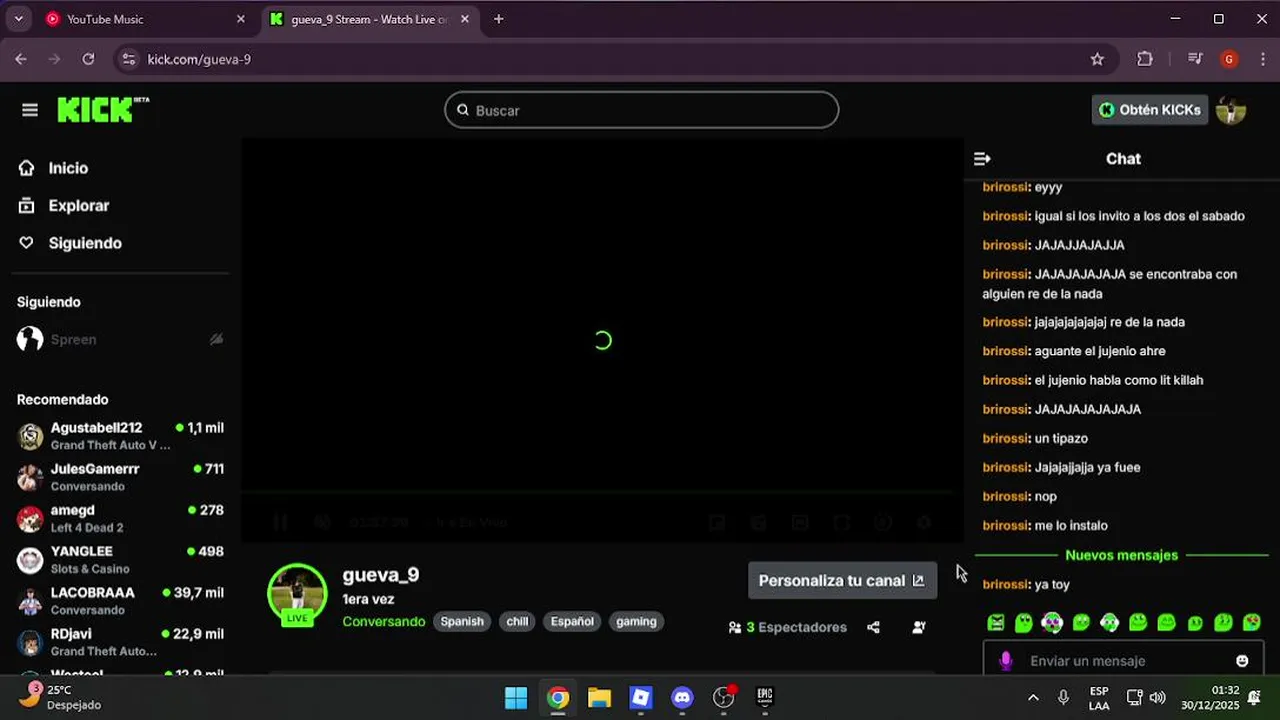Click Personaliza tu canal button
Image resolution: width=1280 pixels, height=720 pixels.
click(842, 580)
